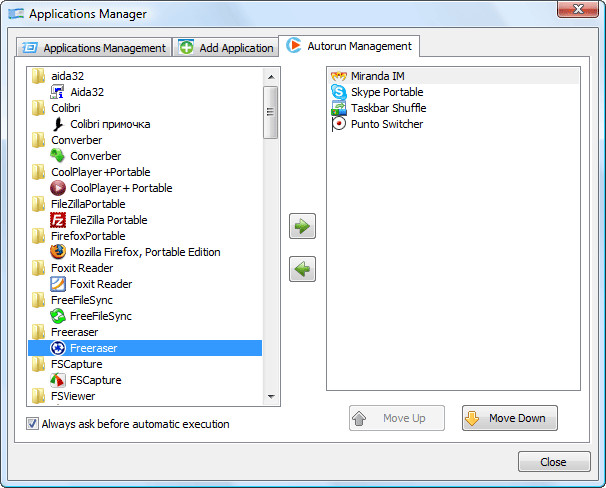Click the FirefoxPortable folder icon

pyautogui.click(x=38, y=236)
